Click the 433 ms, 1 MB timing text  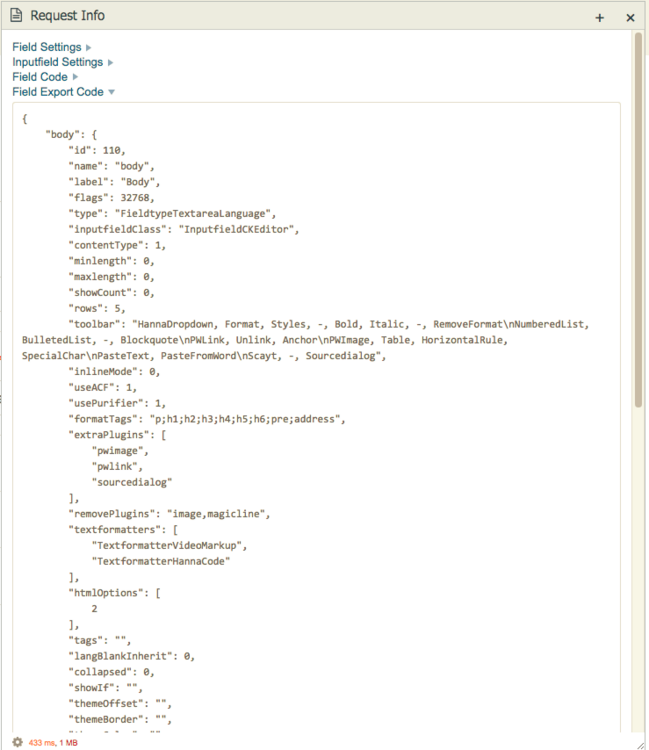[53, 743]
